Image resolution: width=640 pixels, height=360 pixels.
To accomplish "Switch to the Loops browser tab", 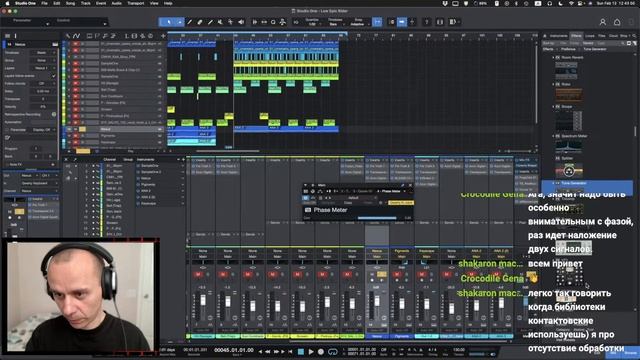I will pyautogui.click(x=590, y=36).
